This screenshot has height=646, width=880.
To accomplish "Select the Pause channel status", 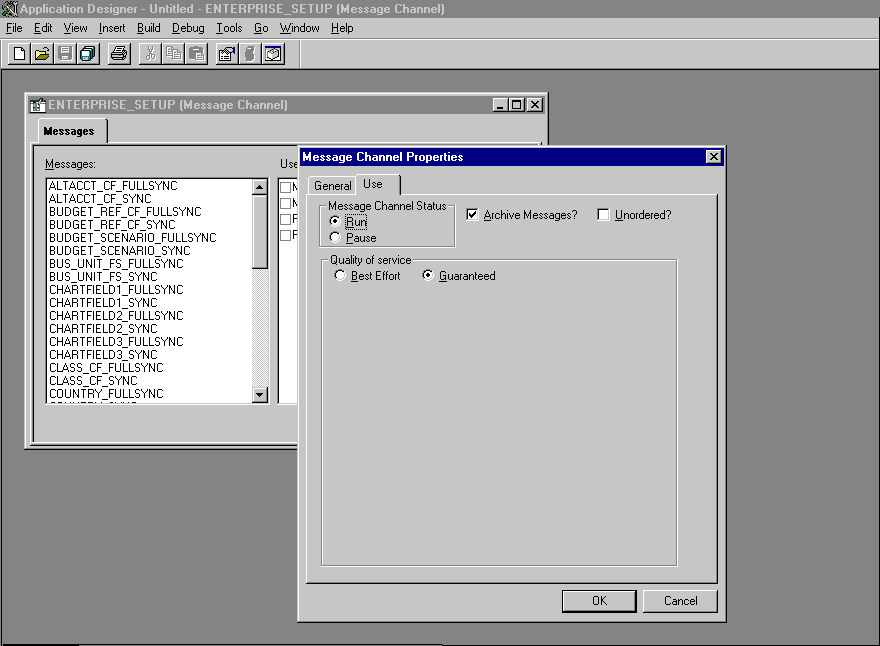I will (x=336, y=238).
